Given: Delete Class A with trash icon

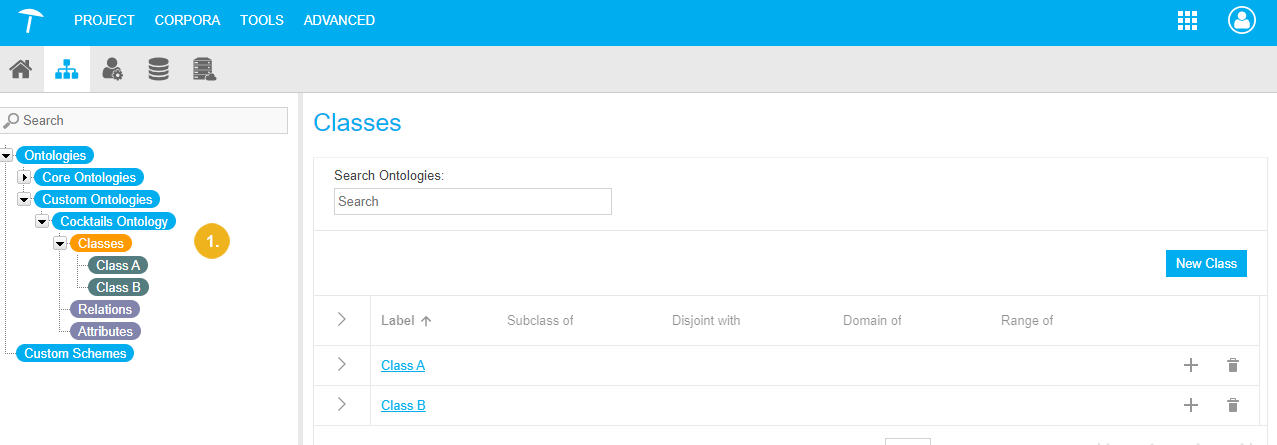Looking at the screenshot, I should pyautogui.click(x=1233, y=366).
